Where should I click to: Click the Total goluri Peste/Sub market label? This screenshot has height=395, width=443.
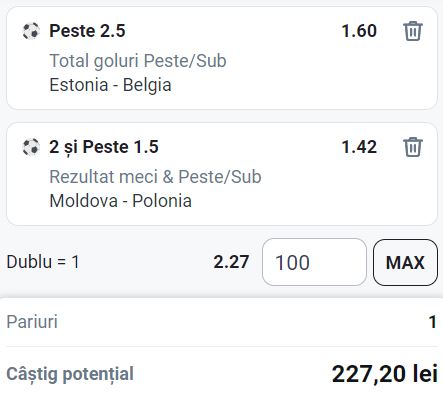tap(138, 61)
